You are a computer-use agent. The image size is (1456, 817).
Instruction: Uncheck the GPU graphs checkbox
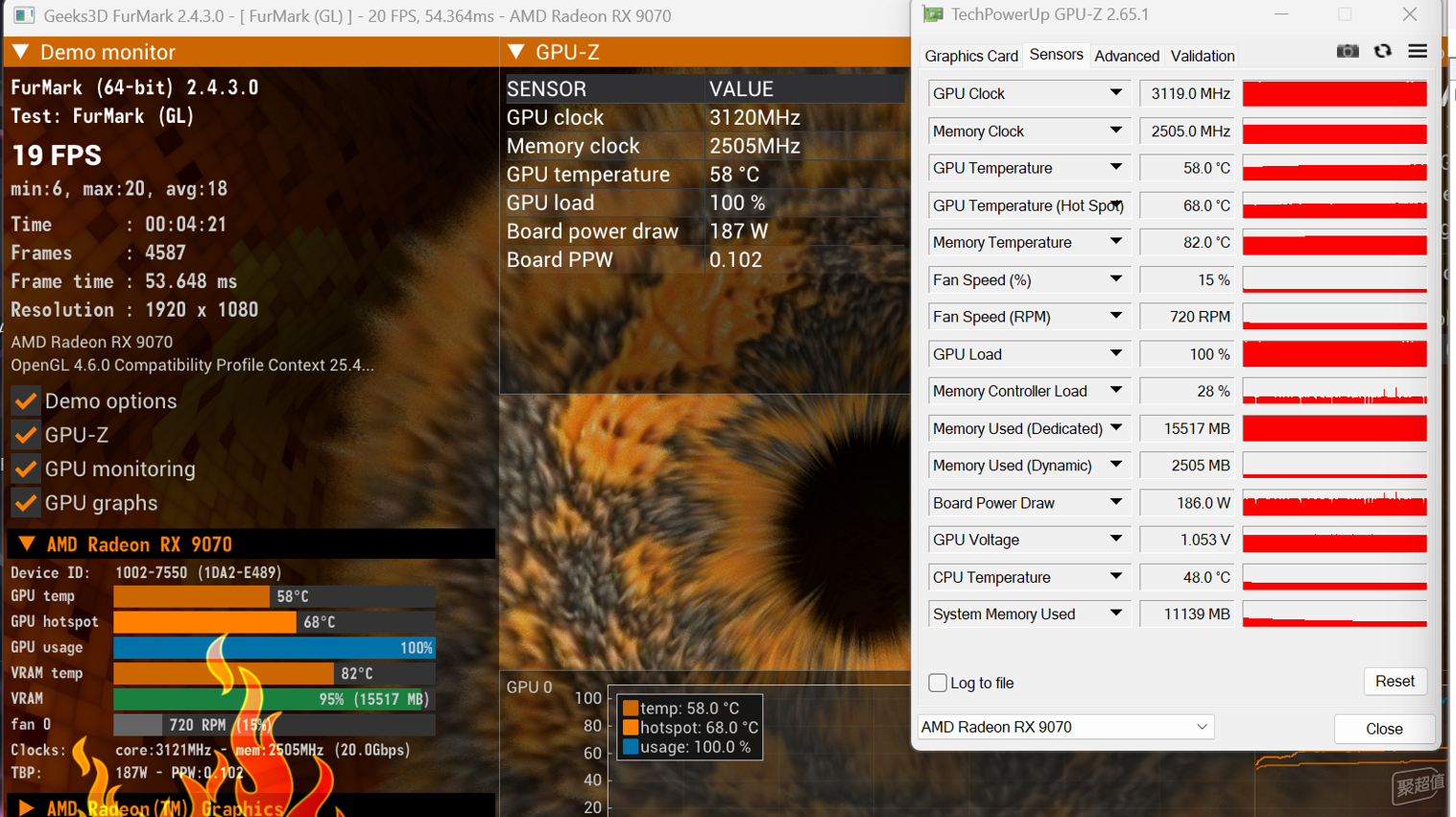[26, 503]
